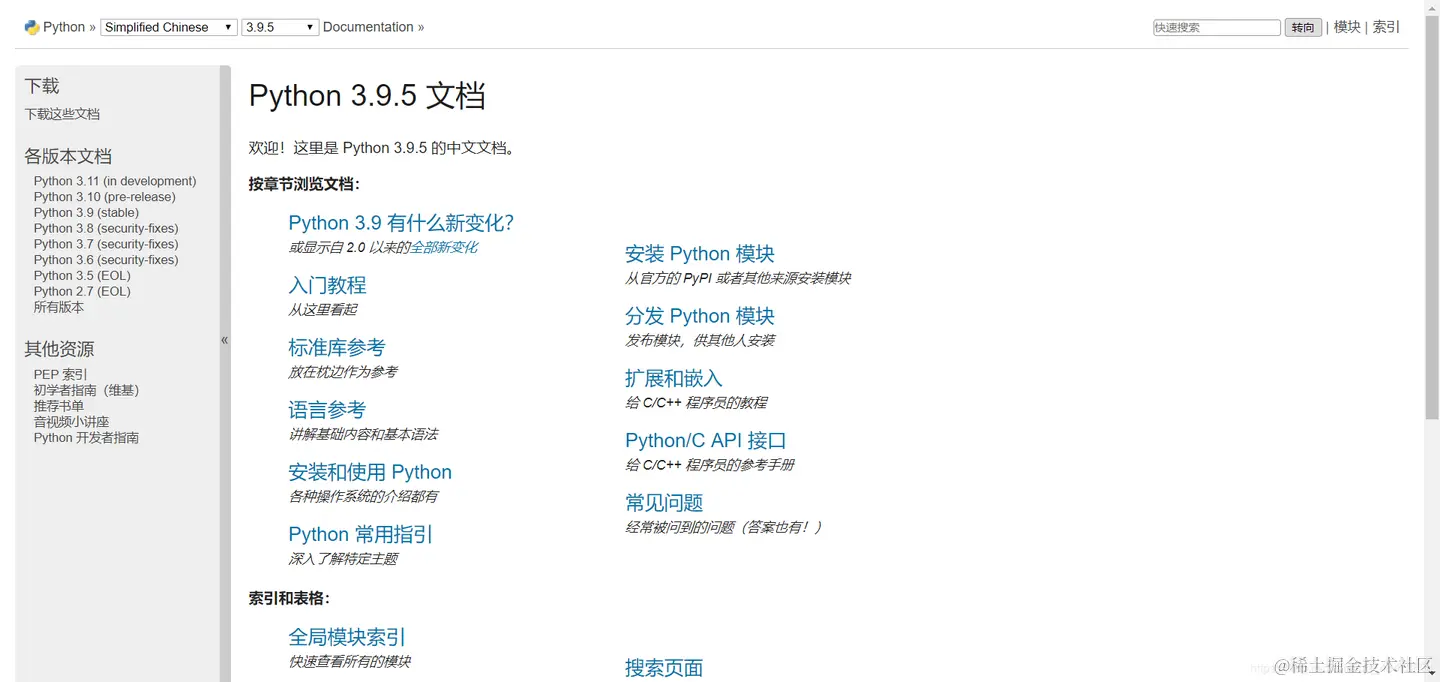Open the 3.9.5 version dropdown

pos(280,27)
